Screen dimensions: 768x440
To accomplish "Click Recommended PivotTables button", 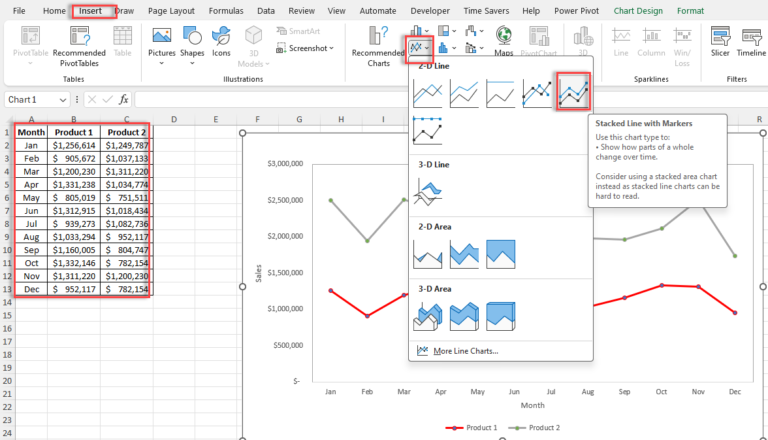I will [x=79, y=47].
